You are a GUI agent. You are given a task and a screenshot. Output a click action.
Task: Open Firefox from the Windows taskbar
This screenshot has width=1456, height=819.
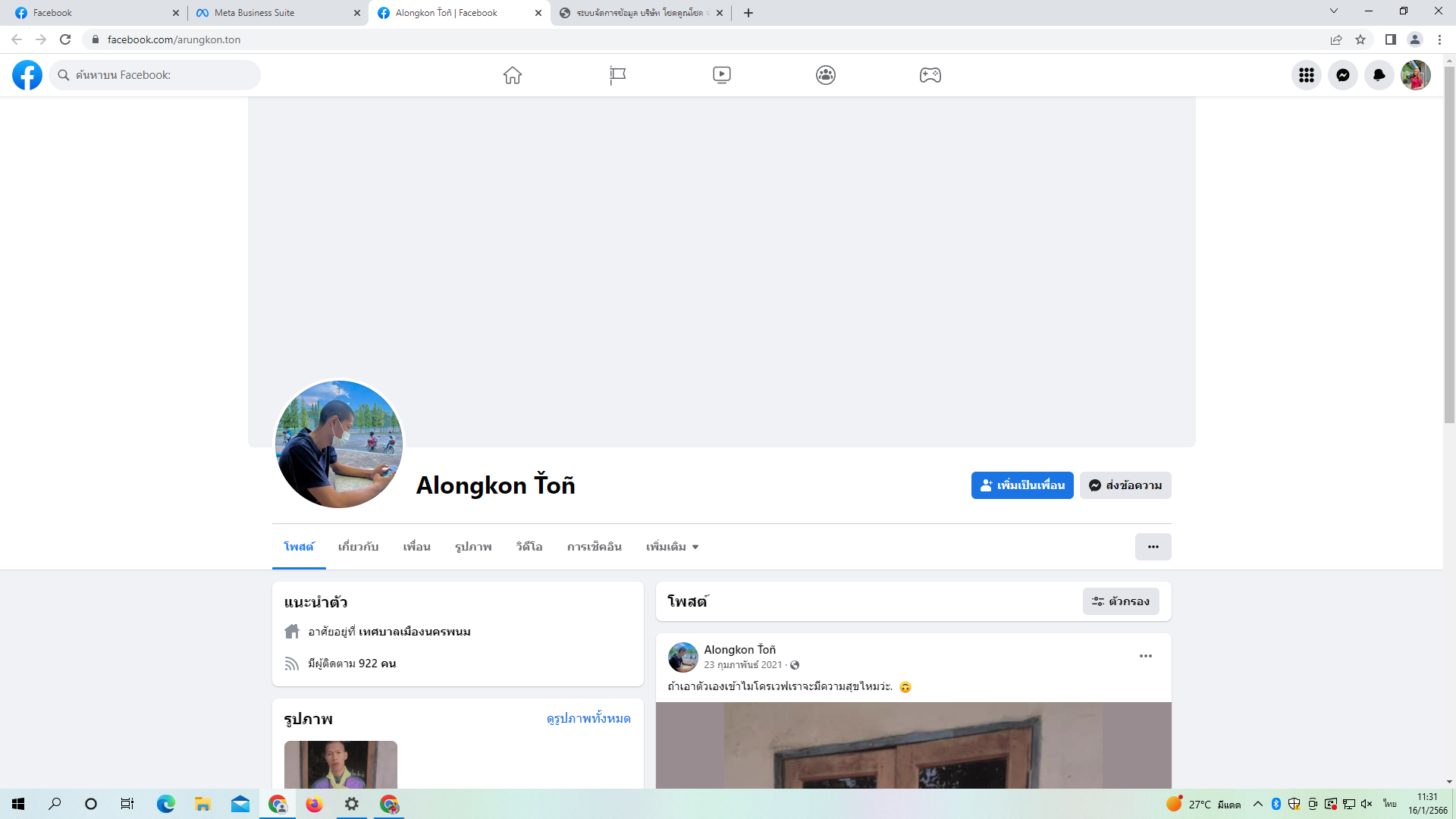pyautogui.click(x=314, y=804)
